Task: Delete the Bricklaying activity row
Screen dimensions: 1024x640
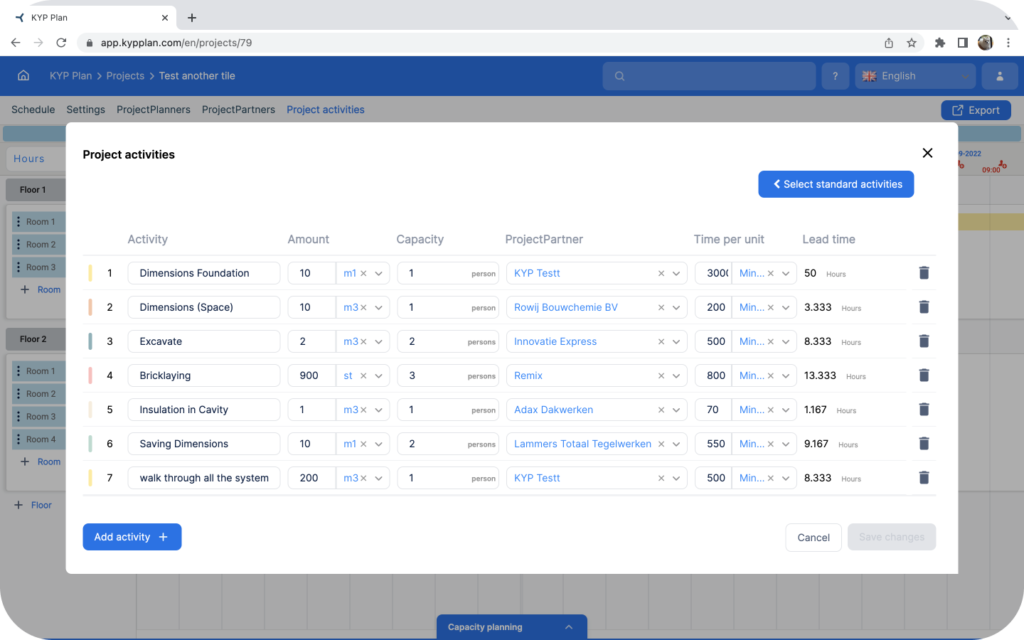Action: [x=923, y=375]
